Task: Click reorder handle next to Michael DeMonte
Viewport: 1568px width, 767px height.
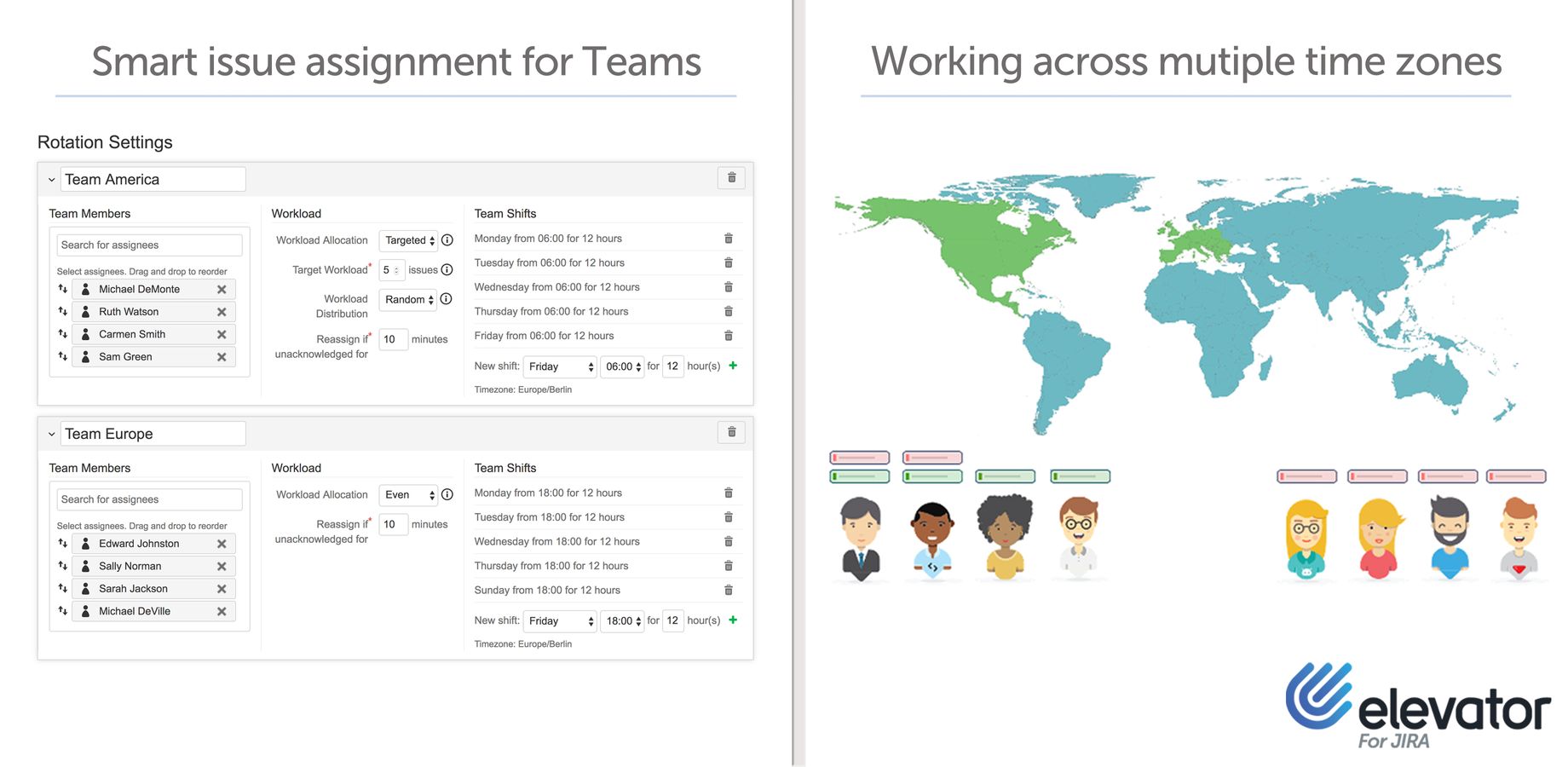Action: click(62, 289)
